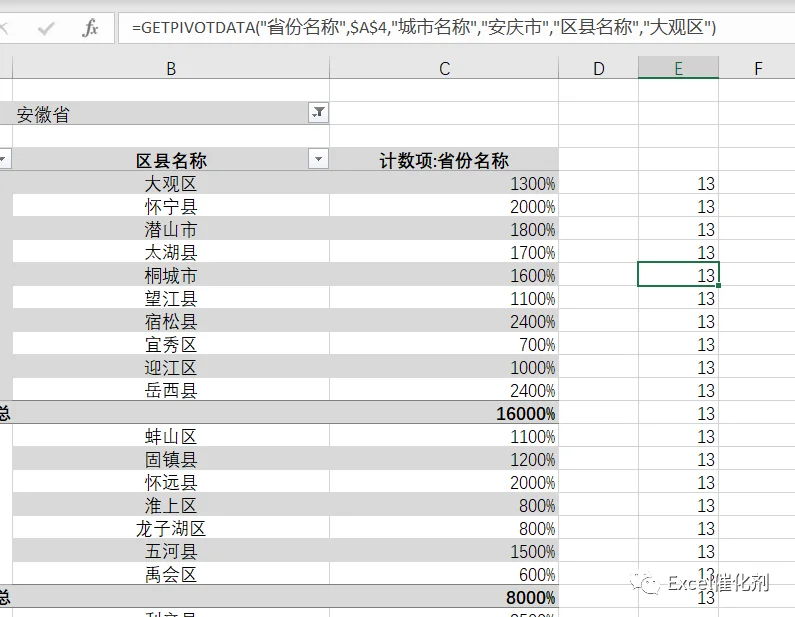Select the 迎江区 cell
This screenshot has width=795, height=617.
click(171, 367)
